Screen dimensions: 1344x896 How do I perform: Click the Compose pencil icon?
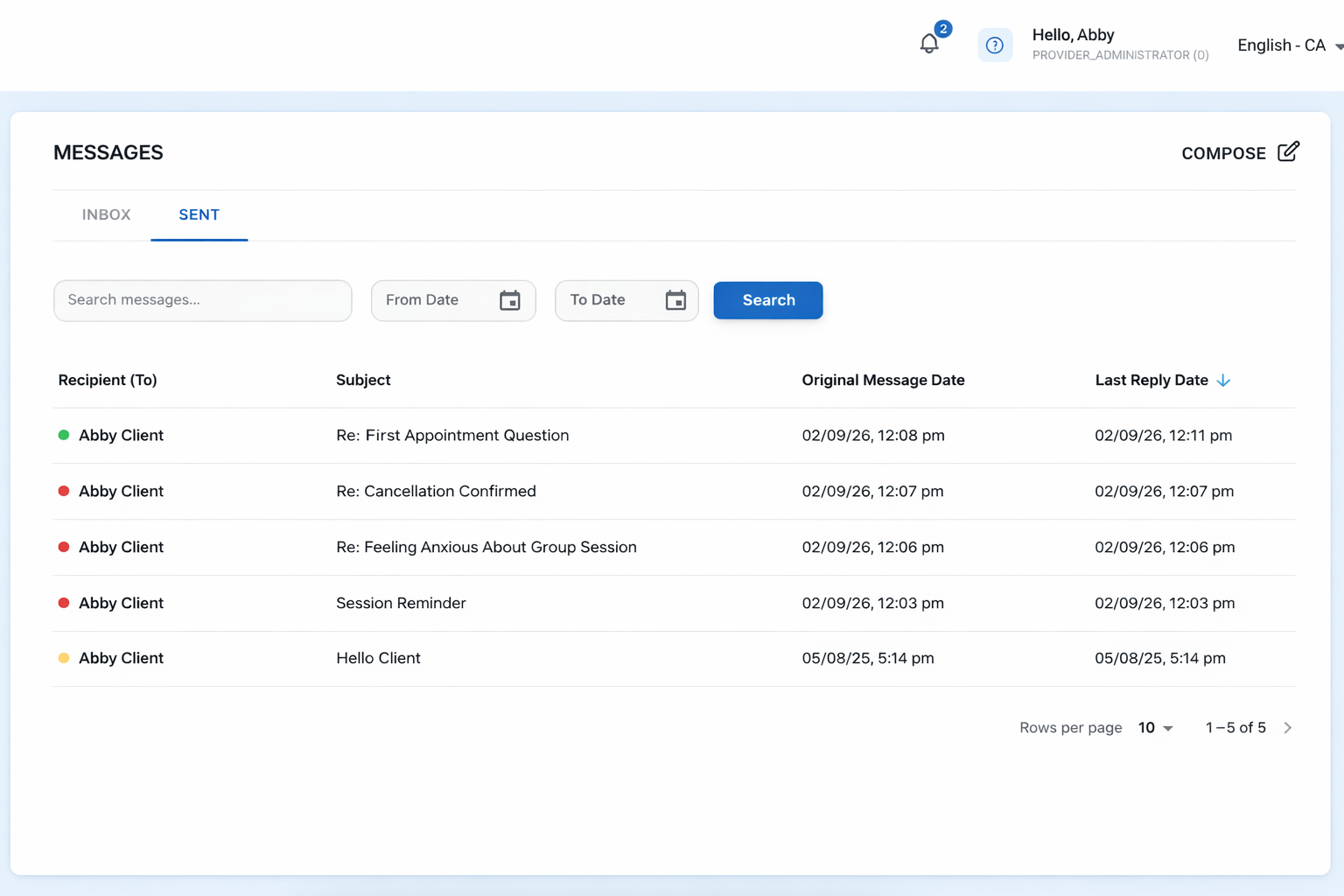pos(1288,152)
